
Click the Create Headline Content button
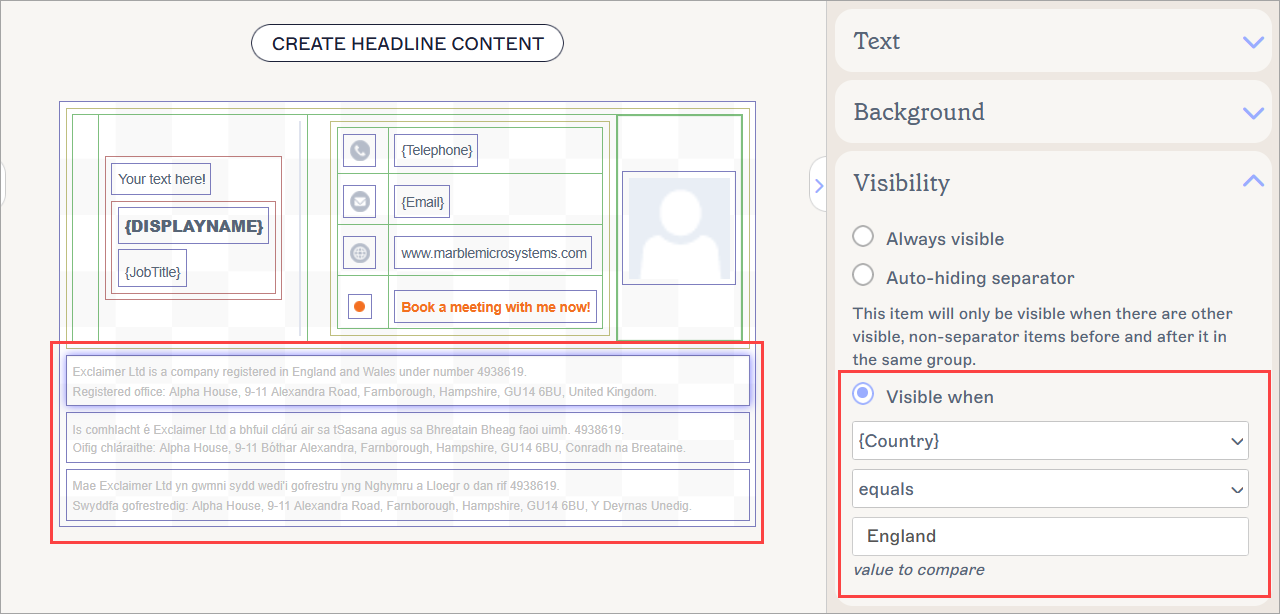click(x=407, y=44)
